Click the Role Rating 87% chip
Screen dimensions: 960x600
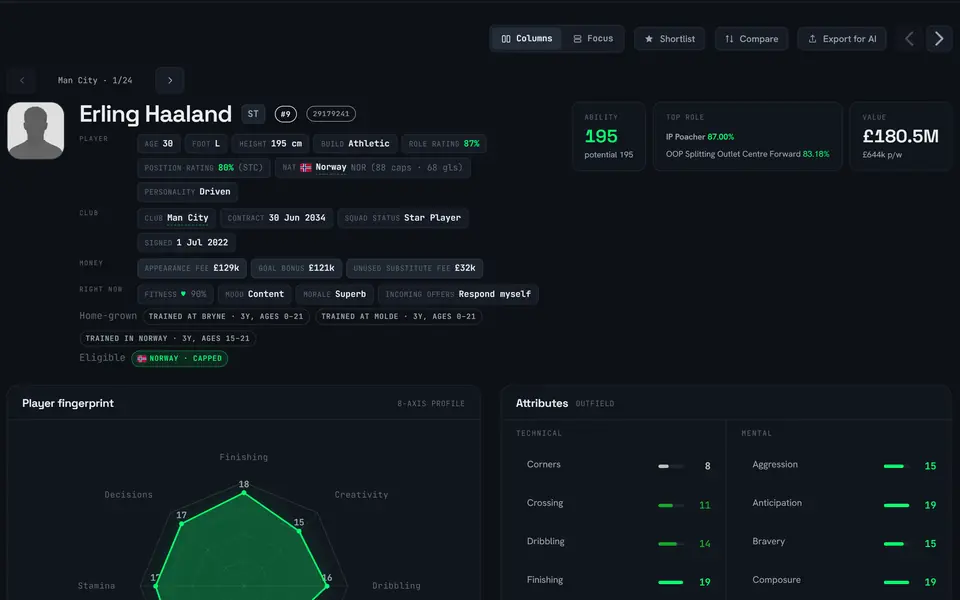tap(444, 144)
